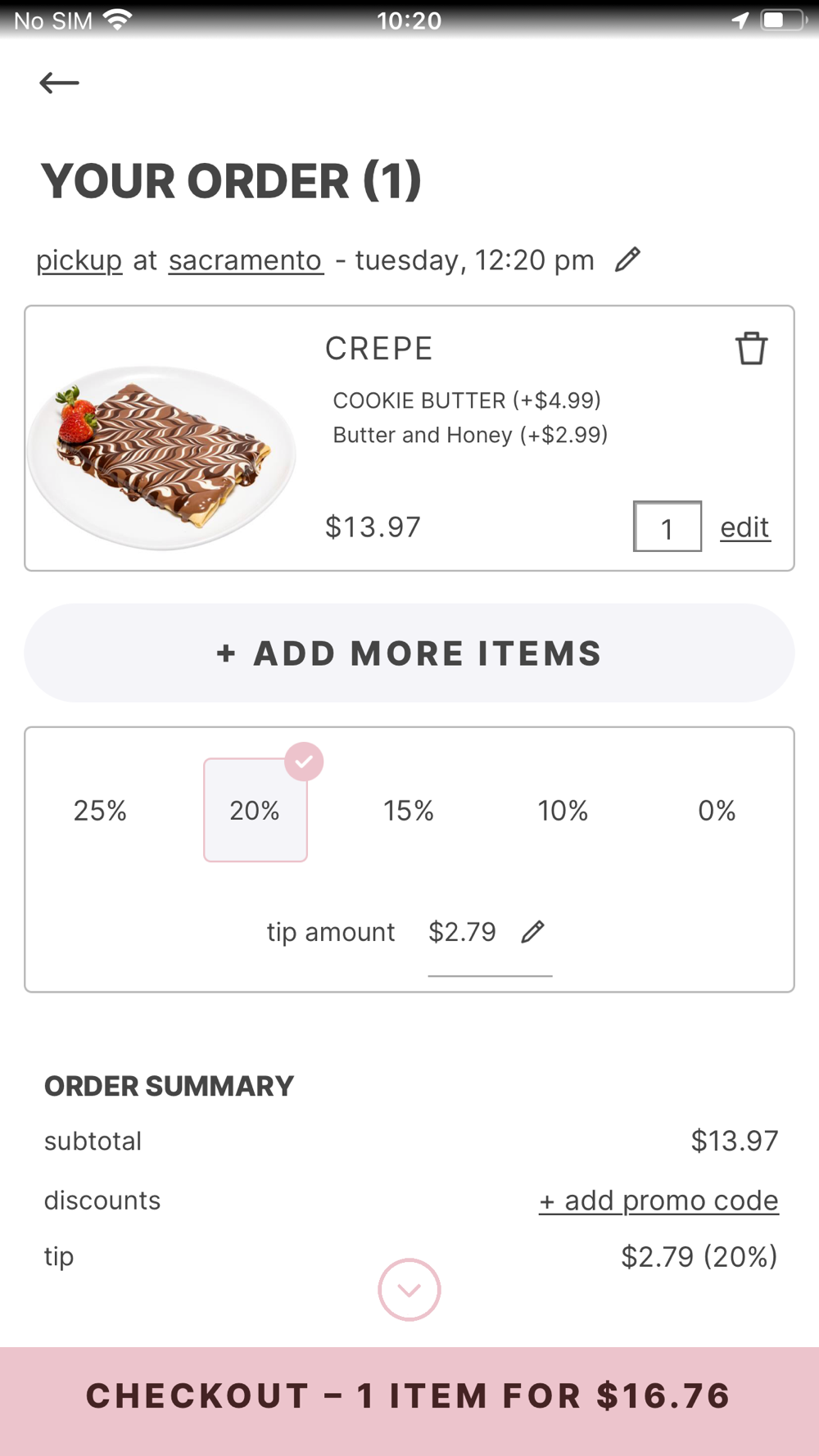
Task: Tap the crepe product photo
Action: (x=162, y=454)
